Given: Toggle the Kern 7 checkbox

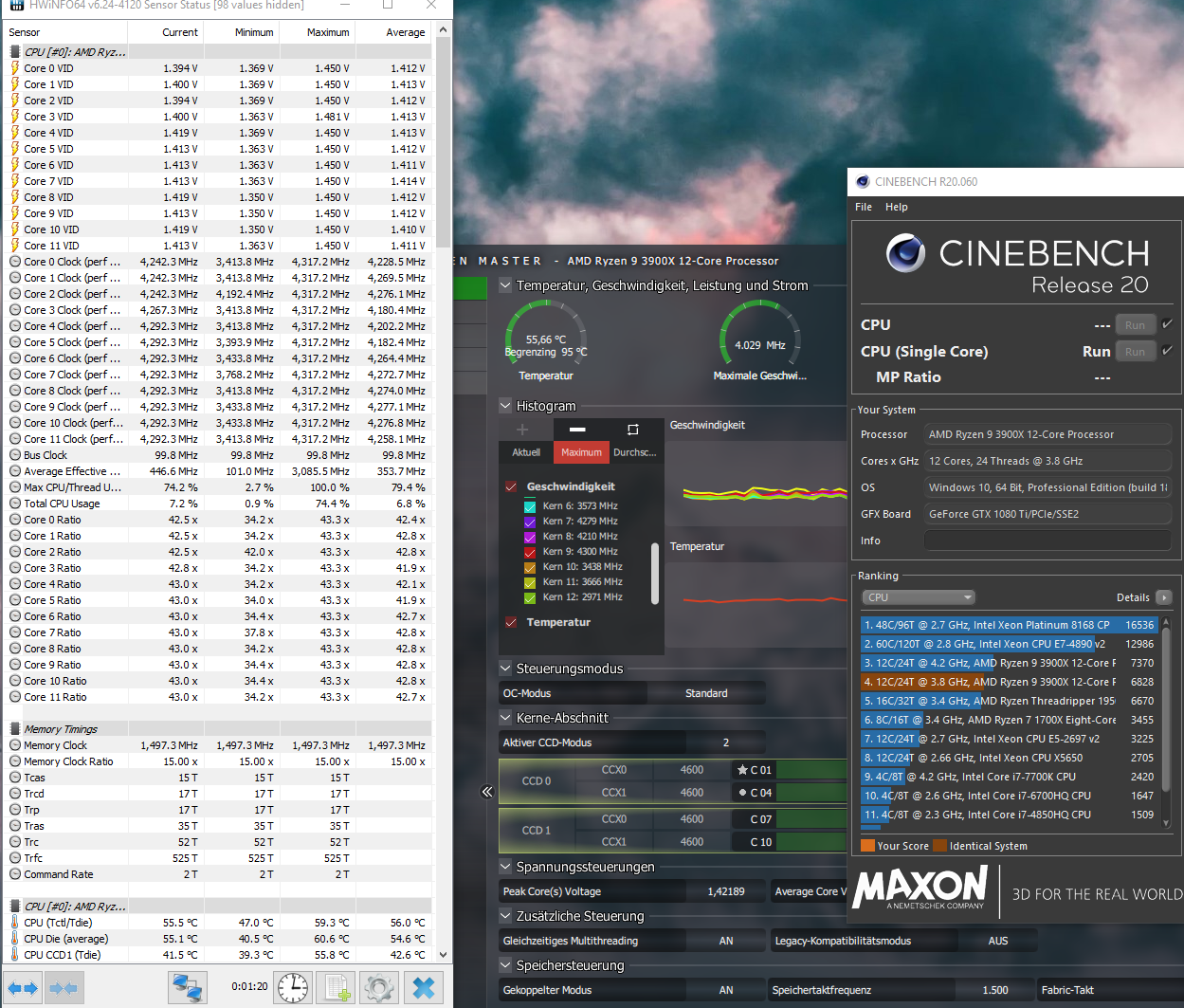Looking at the screenshot, I should (x=530, y=522).
